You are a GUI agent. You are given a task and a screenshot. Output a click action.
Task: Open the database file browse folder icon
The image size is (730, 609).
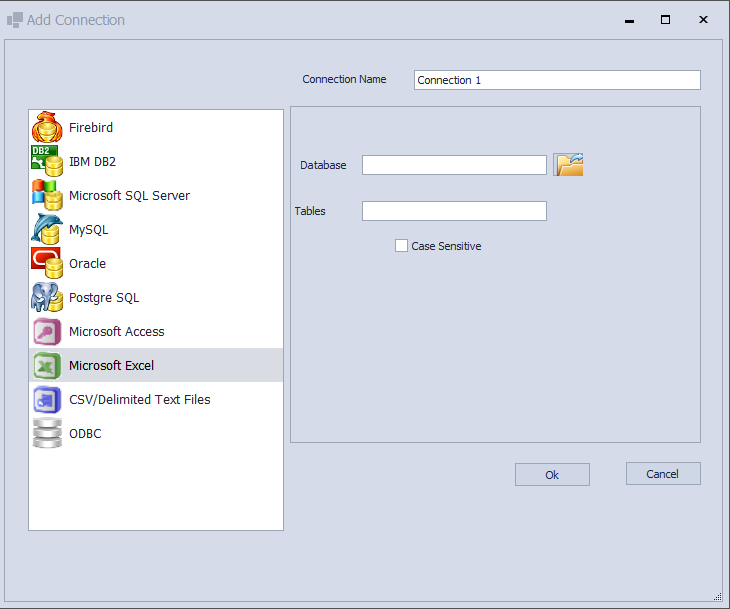[568, 165]
